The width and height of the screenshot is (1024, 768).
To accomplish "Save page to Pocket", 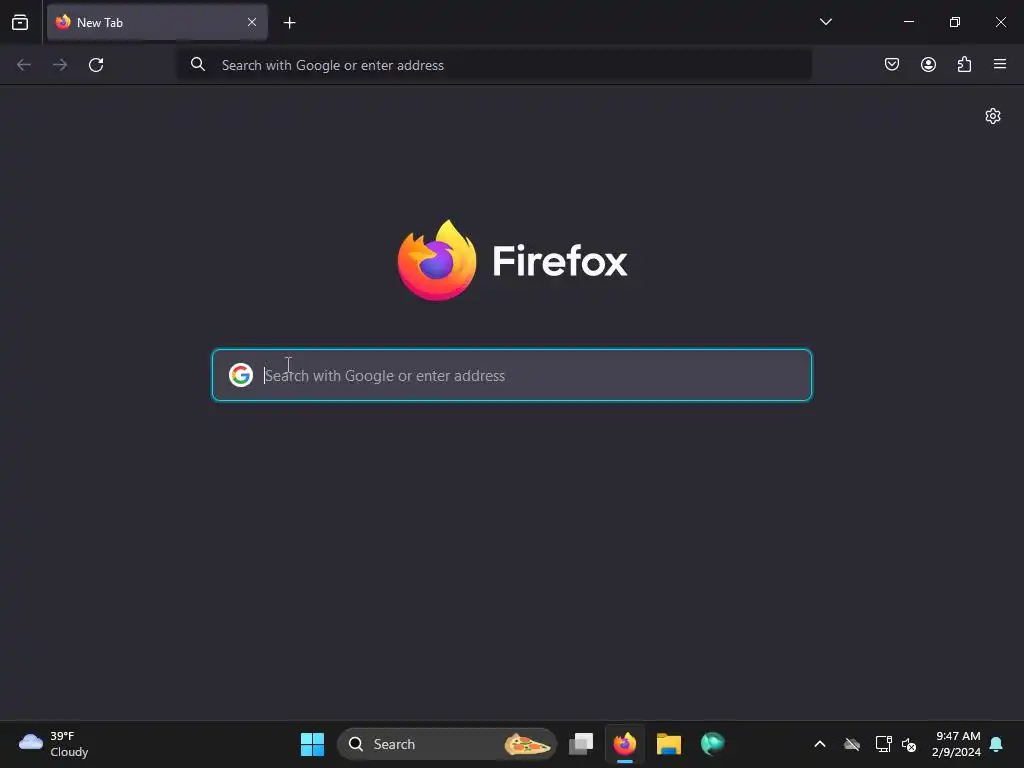I will tap(891, 64).
